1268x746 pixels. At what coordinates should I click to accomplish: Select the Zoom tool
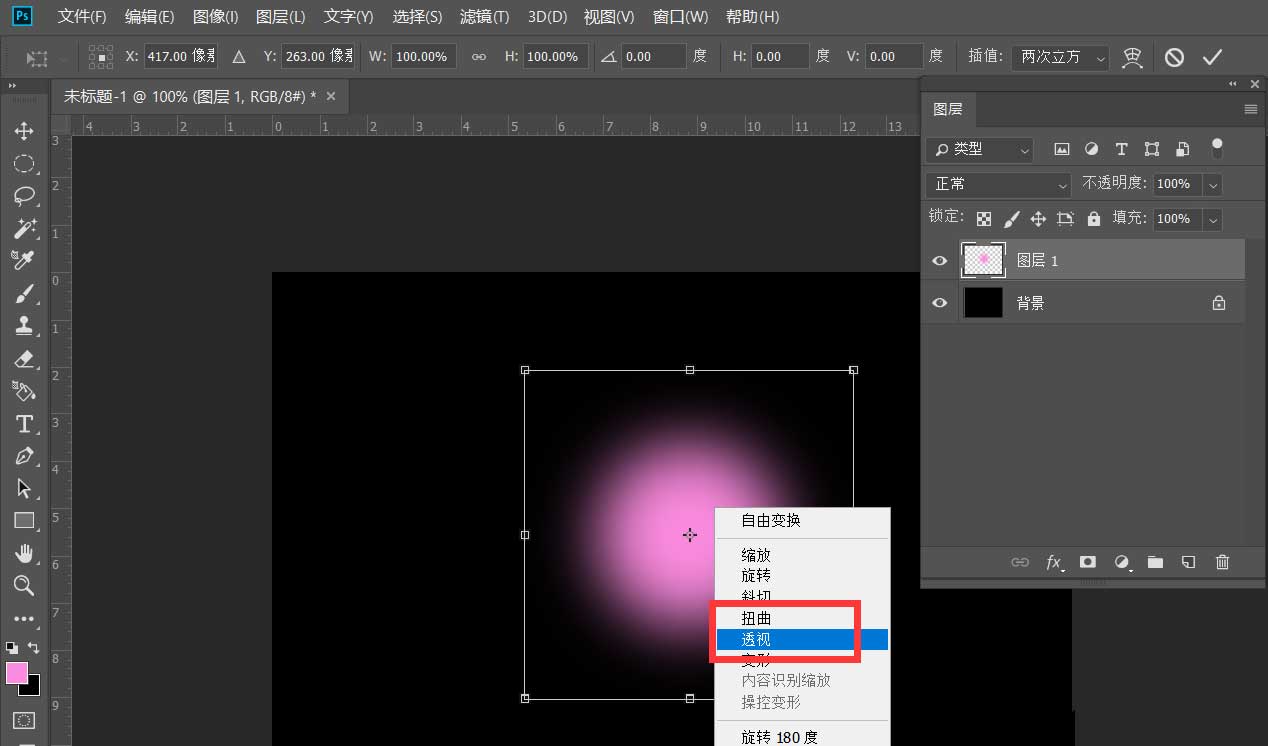pyautogui.click(x=25, y=585)
